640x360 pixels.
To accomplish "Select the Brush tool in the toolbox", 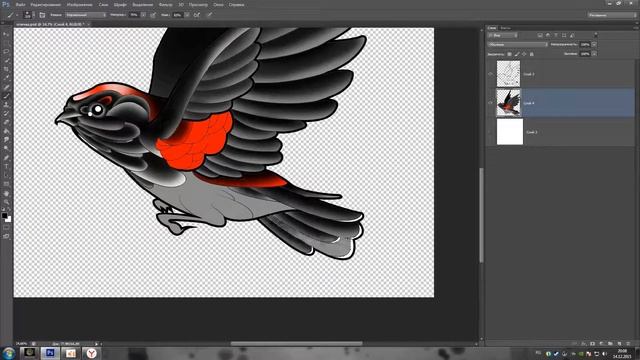I will click(x=6, y=96).
